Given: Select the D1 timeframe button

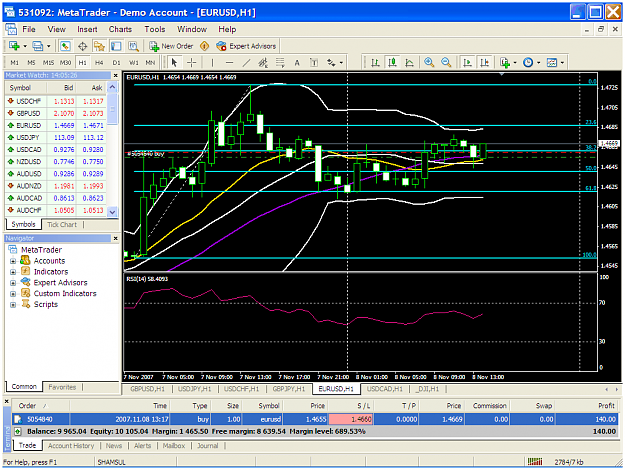Looking at the screenshot, I should (116, 63).
